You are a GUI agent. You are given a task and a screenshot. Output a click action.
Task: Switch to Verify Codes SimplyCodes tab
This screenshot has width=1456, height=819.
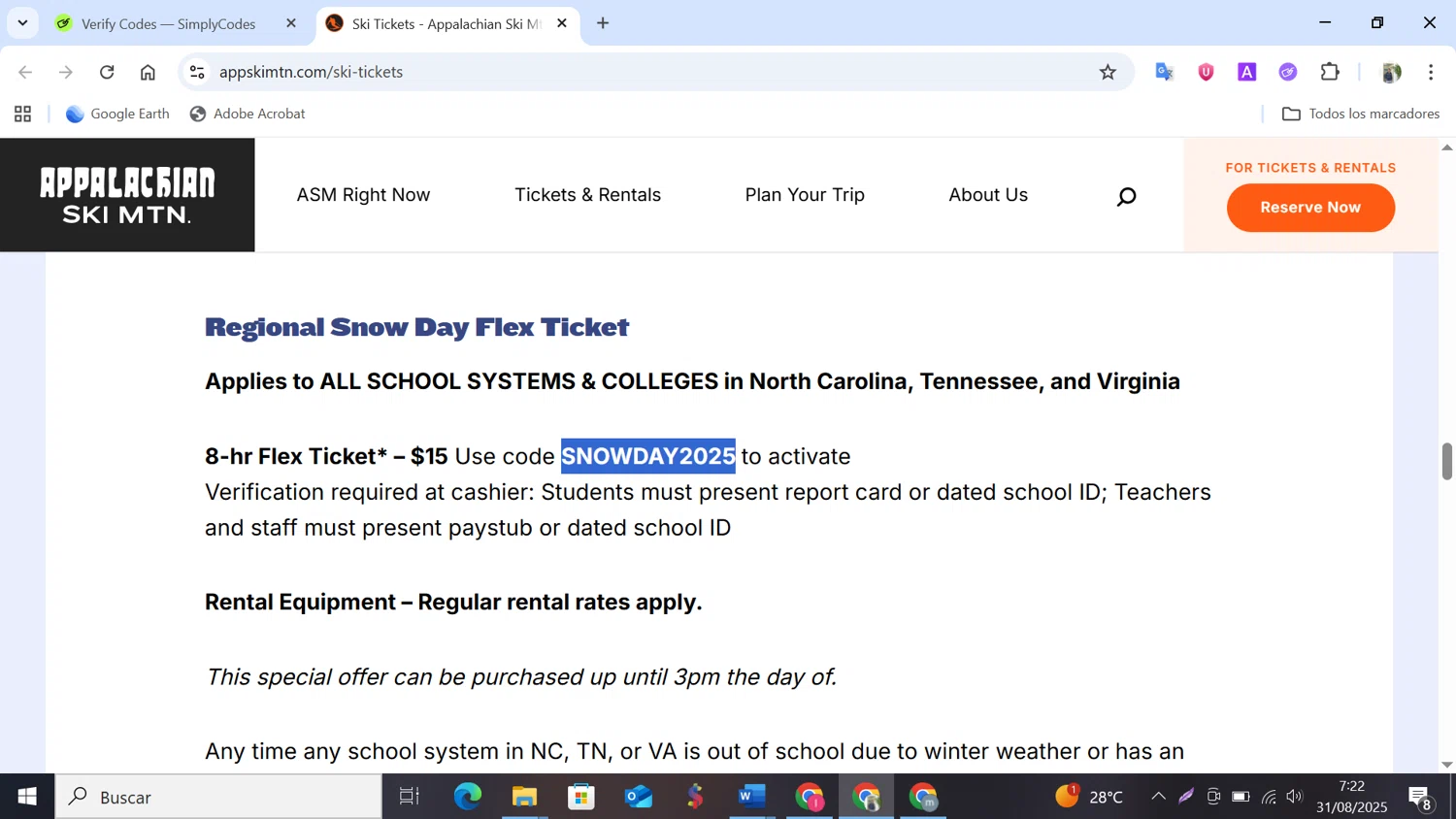[168, 23]
